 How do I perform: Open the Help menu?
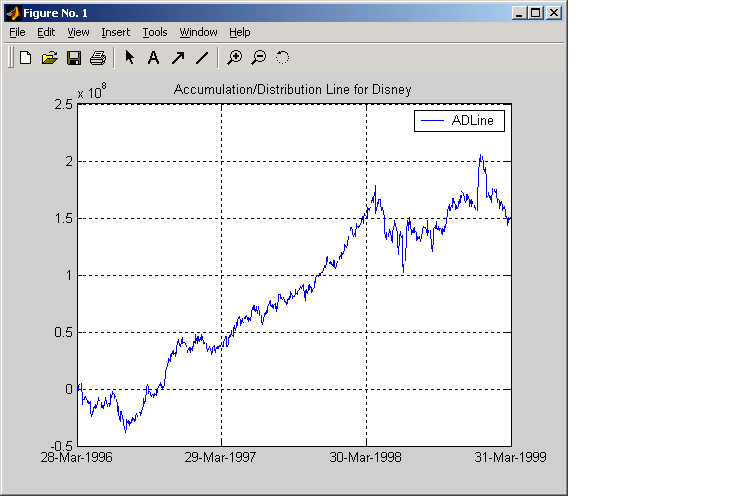(240, 32)
